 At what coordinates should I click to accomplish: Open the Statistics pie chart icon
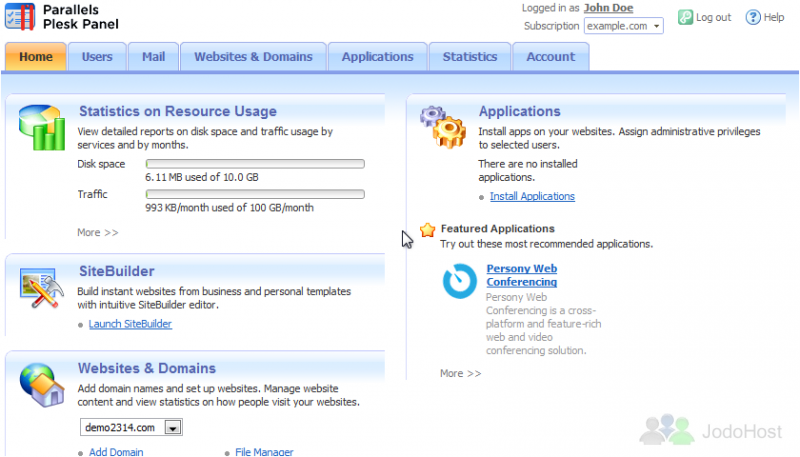[x=42, y=128]
